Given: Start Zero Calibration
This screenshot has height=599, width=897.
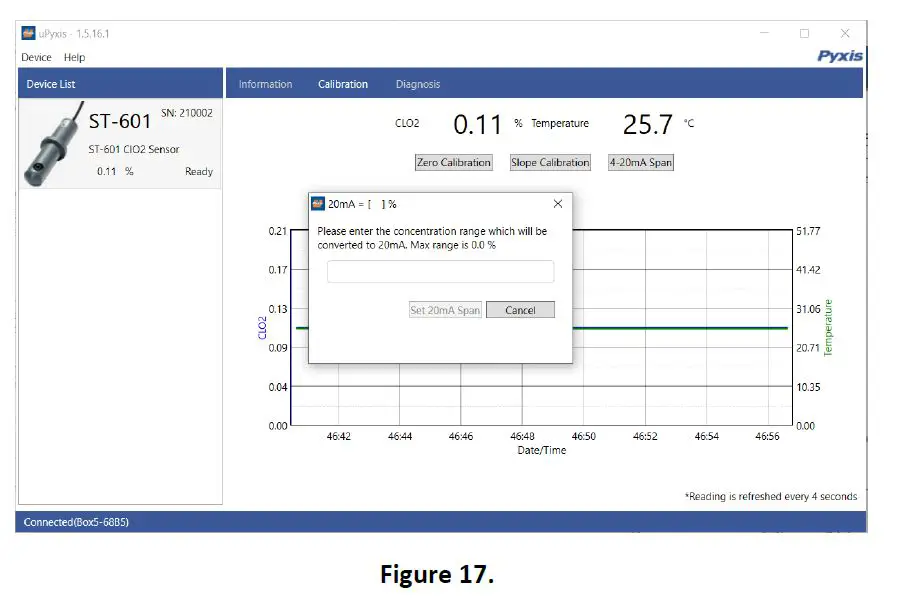Looking at the screenshot, I should (x=453, y=162).
